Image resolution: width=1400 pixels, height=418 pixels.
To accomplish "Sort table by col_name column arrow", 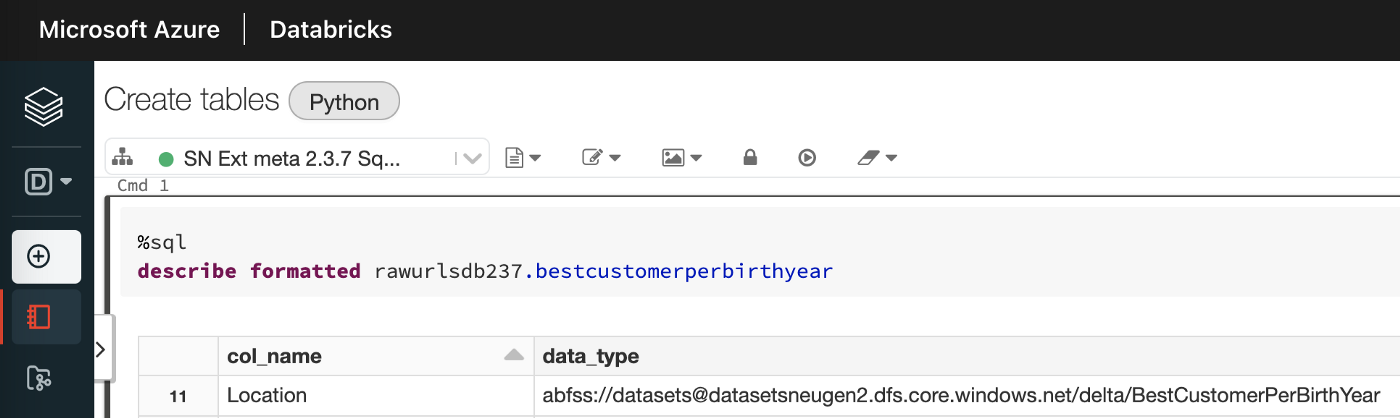I will [513, 355].
